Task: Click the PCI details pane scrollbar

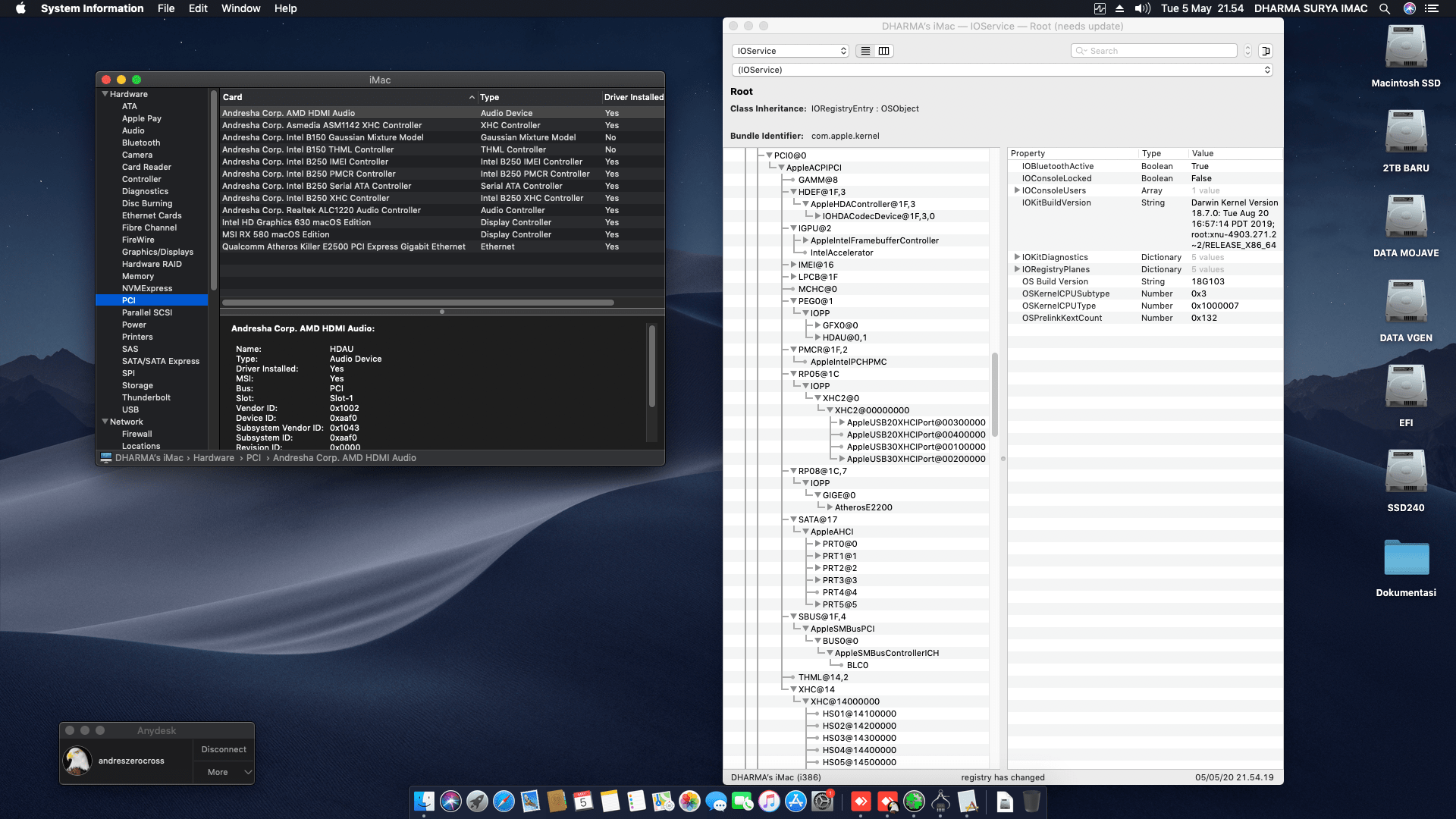Action: pyautogui.click(x=651, y=366)
